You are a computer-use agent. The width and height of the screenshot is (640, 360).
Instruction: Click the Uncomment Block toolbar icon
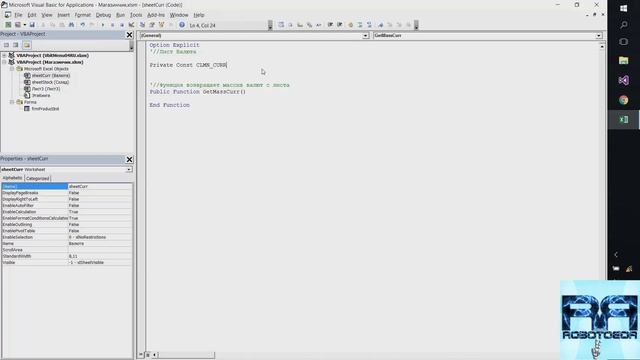(x=369, y=25)
